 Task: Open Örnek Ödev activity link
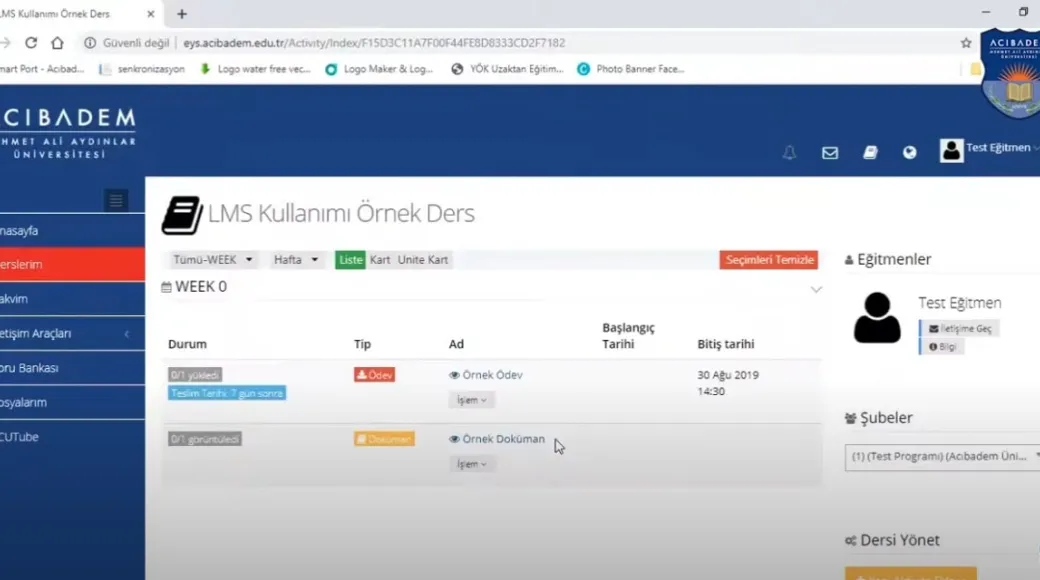pyautogui.click(x=492, y=375)
